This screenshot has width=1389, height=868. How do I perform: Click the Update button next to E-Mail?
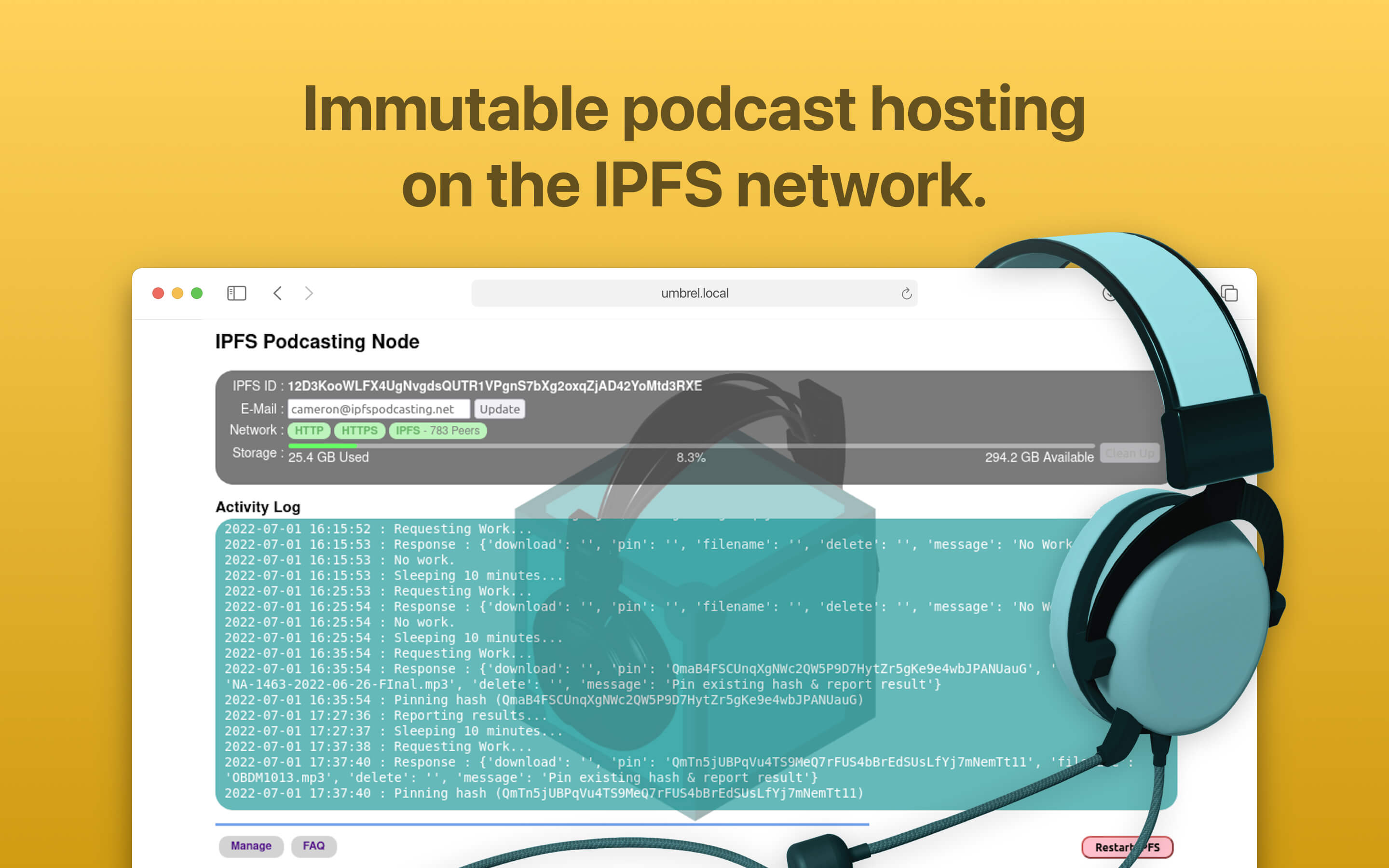[499, 409]
